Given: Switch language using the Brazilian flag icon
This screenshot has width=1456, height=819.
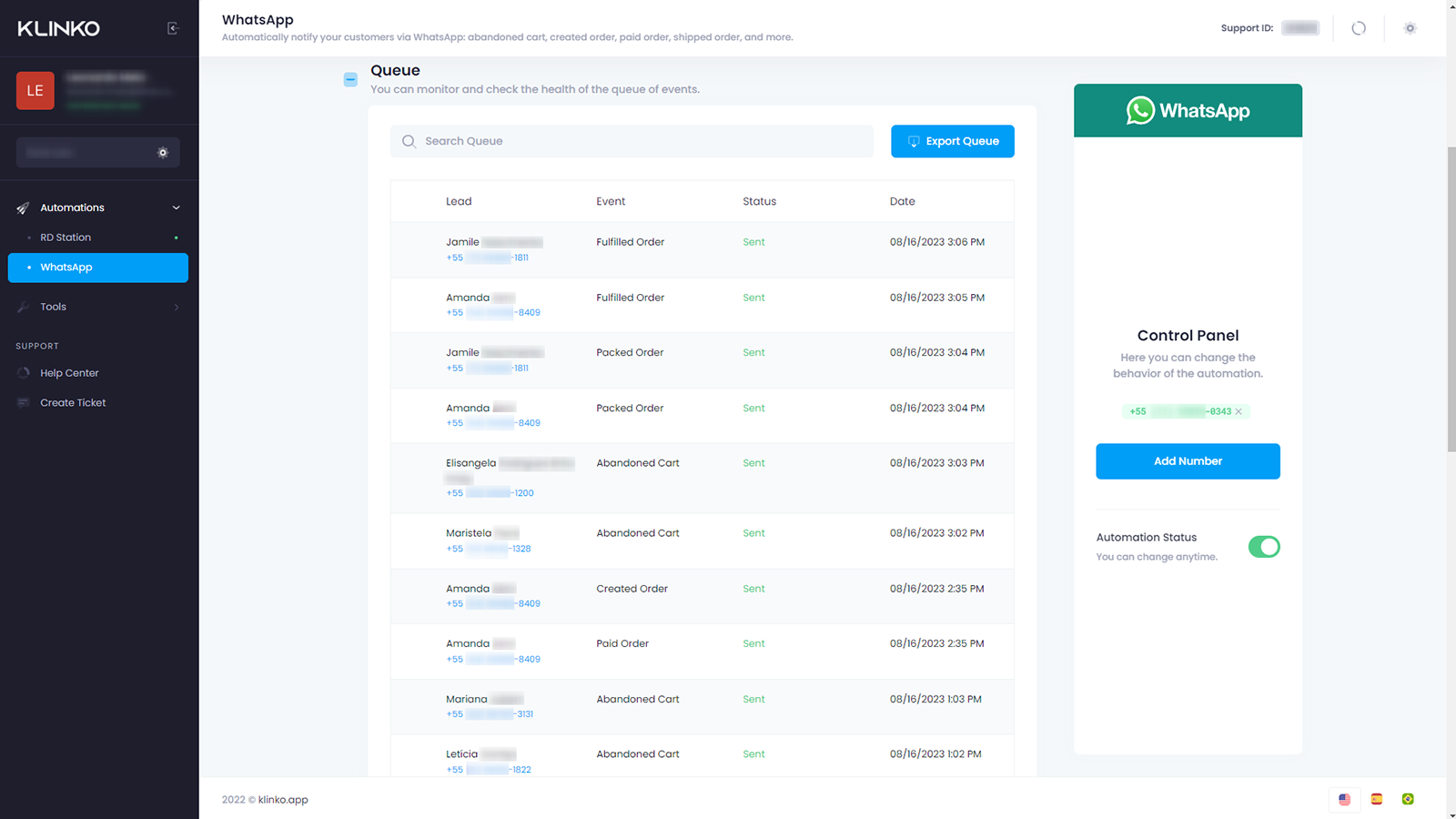Looking at the screenshot, I should point(1408,799).
